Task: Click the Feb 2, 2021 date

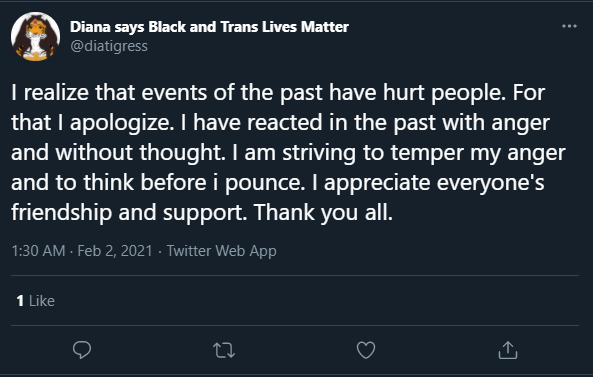Action: point(115,251)
